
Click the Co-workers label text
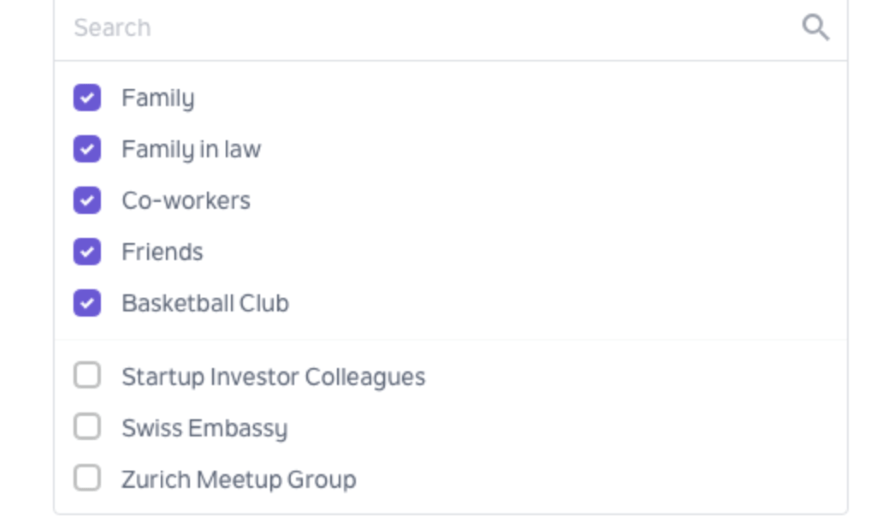186,200
